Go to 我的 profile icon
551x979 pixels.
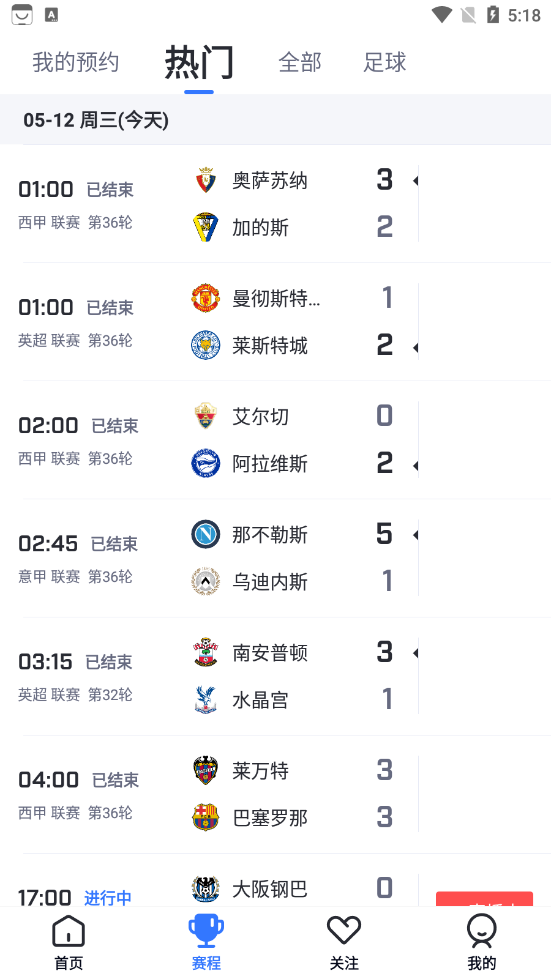click(482, 930)
